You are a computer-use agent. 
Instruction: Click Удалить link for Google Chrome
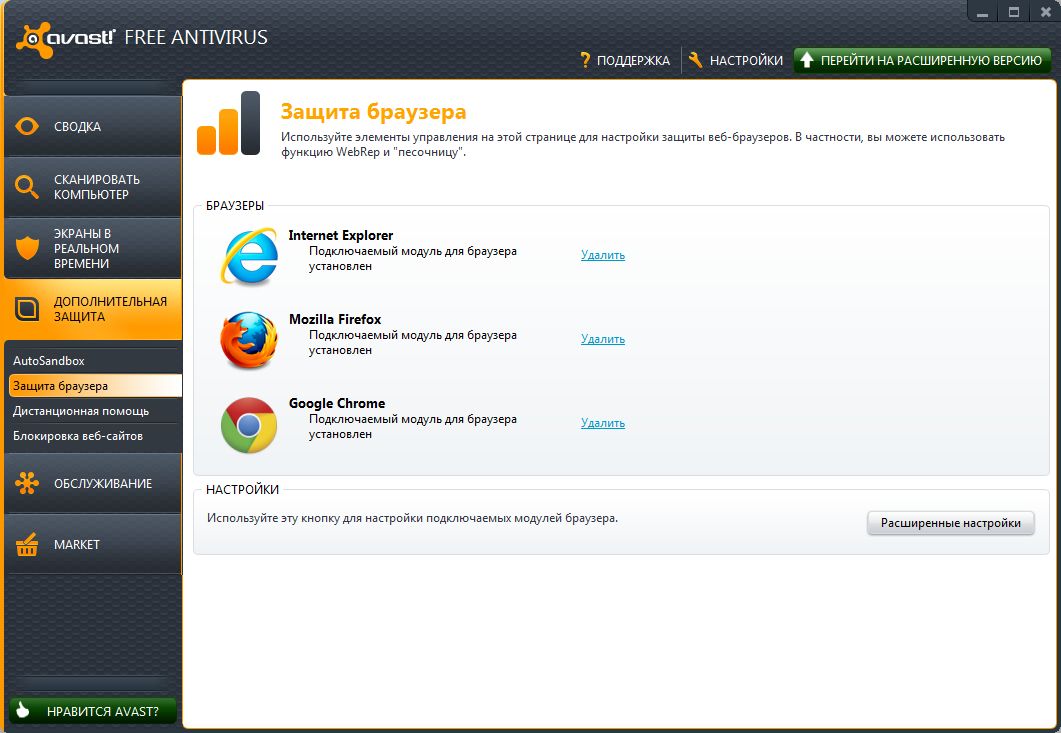[x=603, y=423]
